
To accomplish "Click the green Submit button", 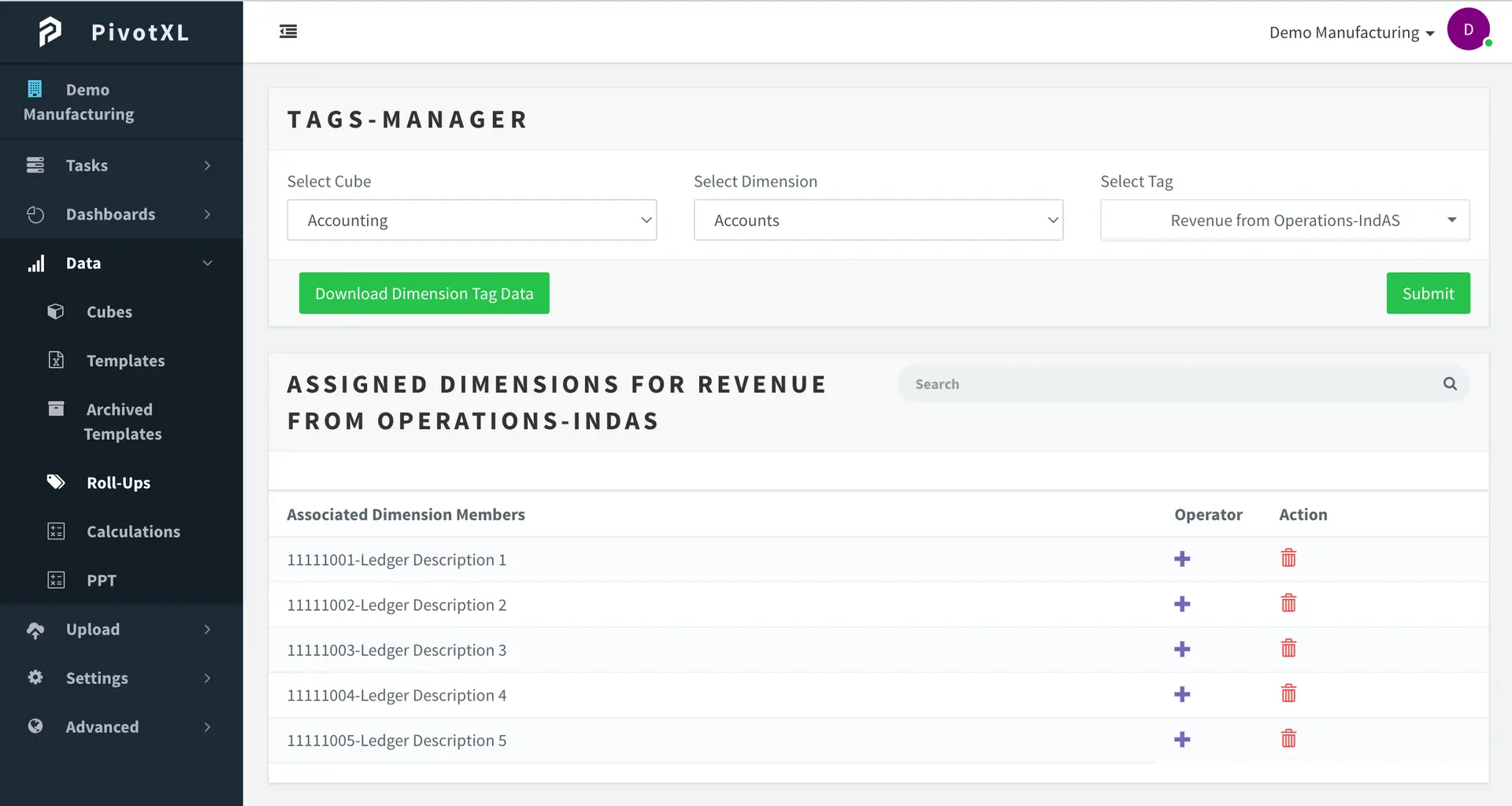I will coord(1428,293).
